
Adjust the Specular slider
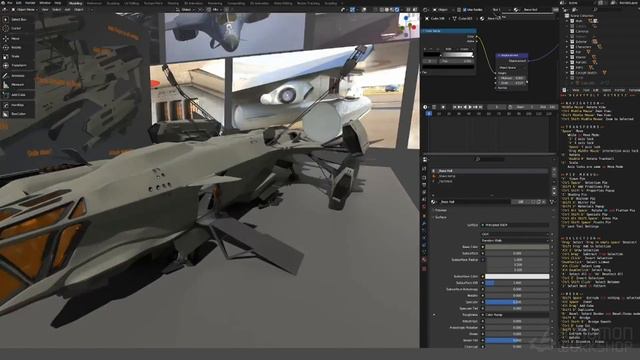pyautogui.click(x=517, y=302)
